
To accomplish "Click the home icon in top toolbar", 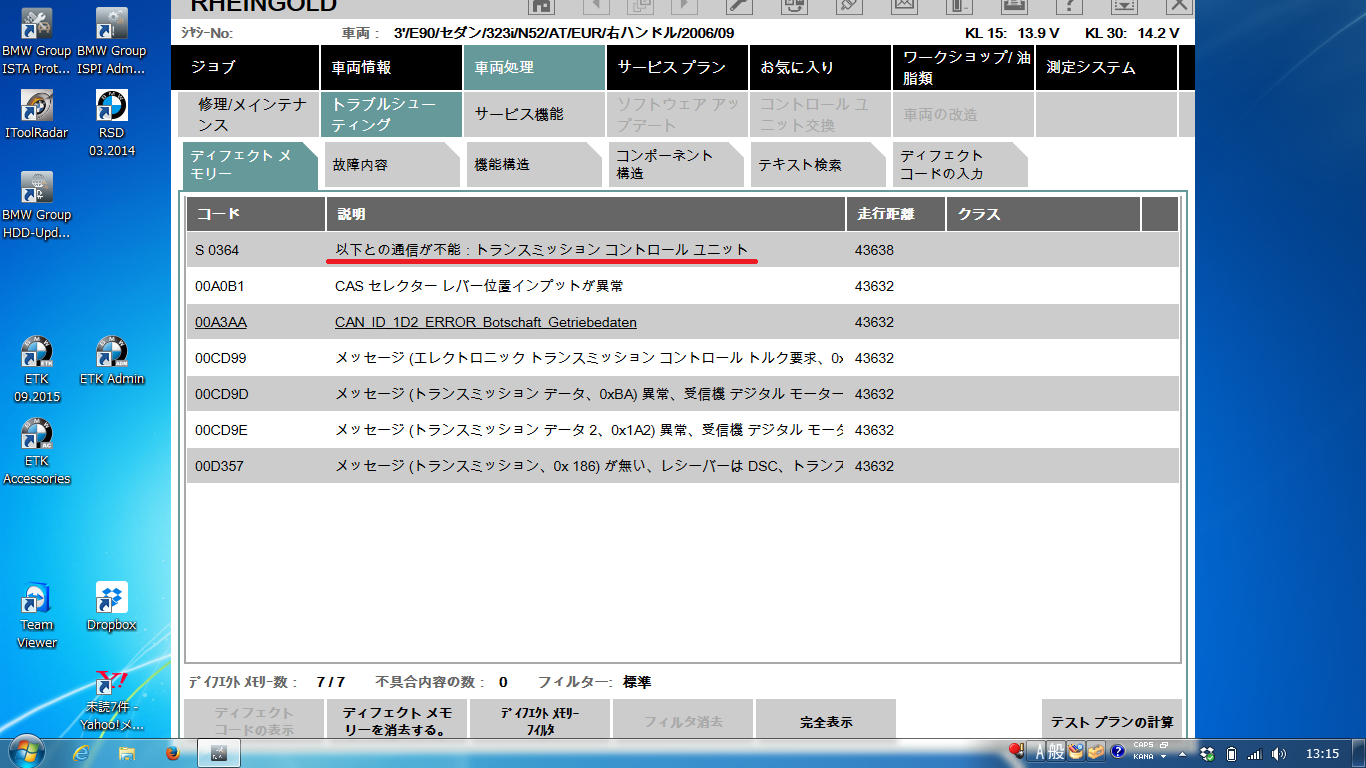I will [541, 5].
